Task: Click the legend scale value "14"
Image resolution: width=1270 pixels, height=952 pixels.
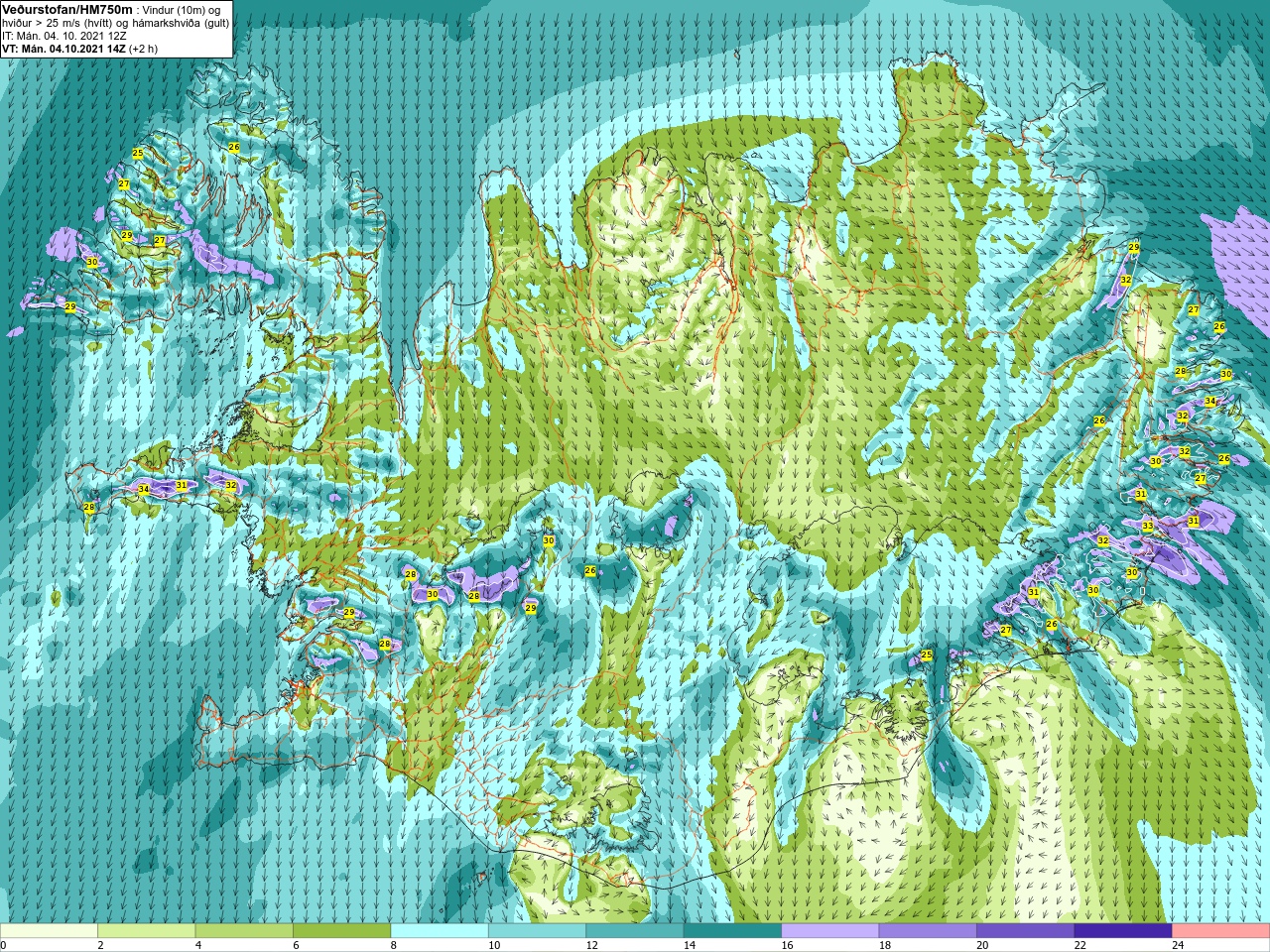Action: (x=690, y=945)
